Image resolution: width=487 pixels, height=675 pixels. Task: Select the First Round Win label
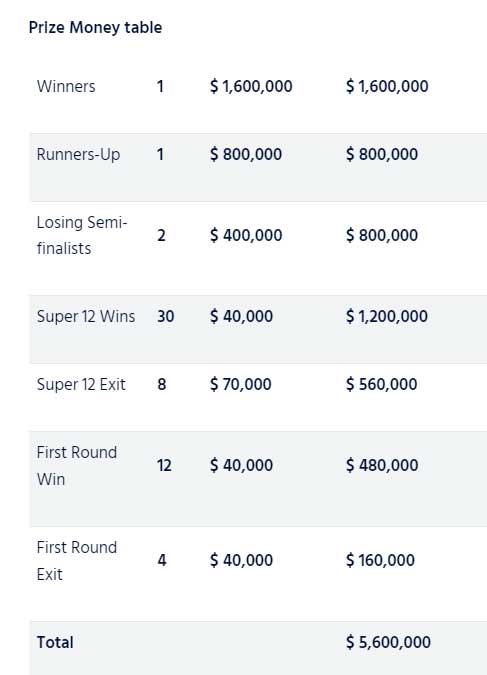tap(77, 465)
